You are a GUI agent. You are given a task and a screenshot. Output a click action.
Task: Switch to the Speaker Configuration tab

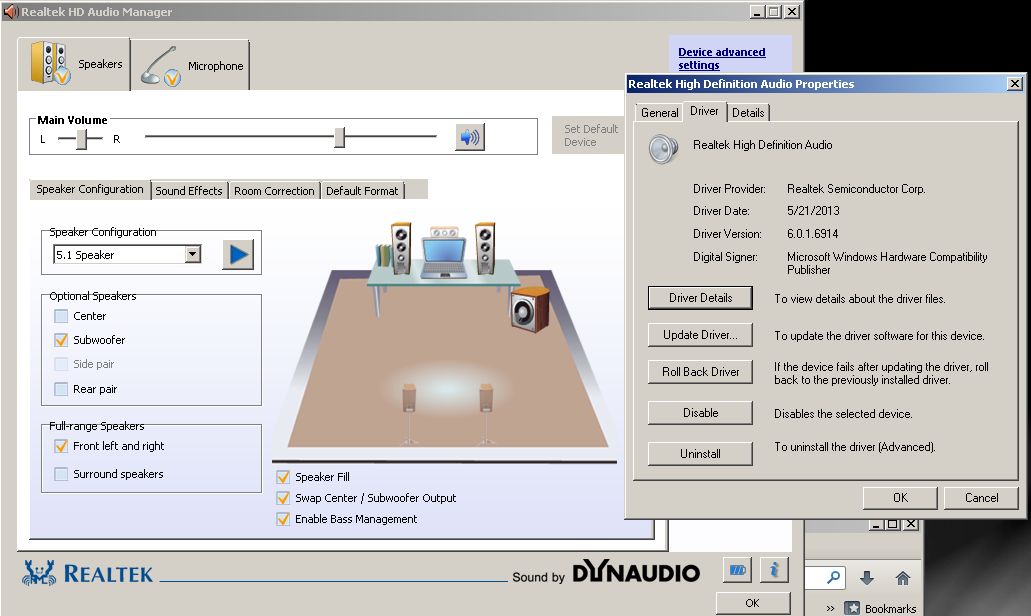(89, 189)
